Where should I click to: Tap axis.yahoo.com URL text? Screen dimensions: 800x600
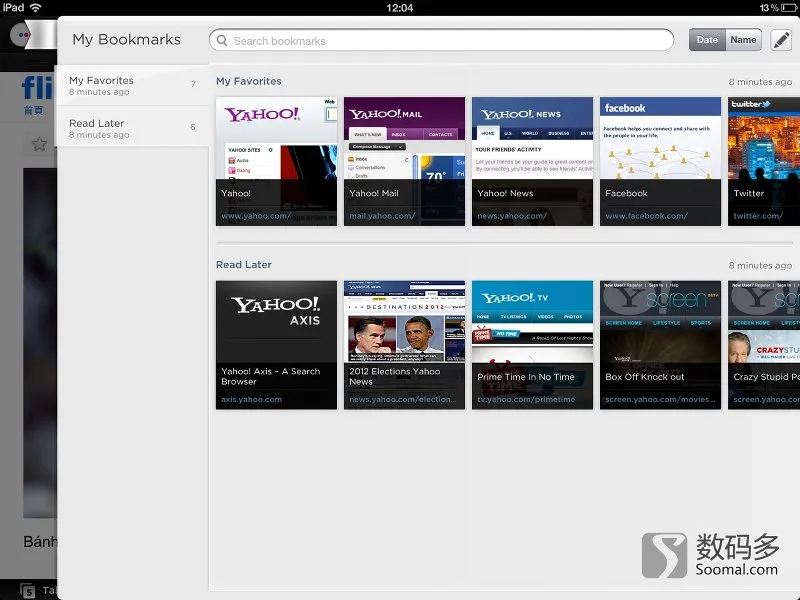(252, 399)
